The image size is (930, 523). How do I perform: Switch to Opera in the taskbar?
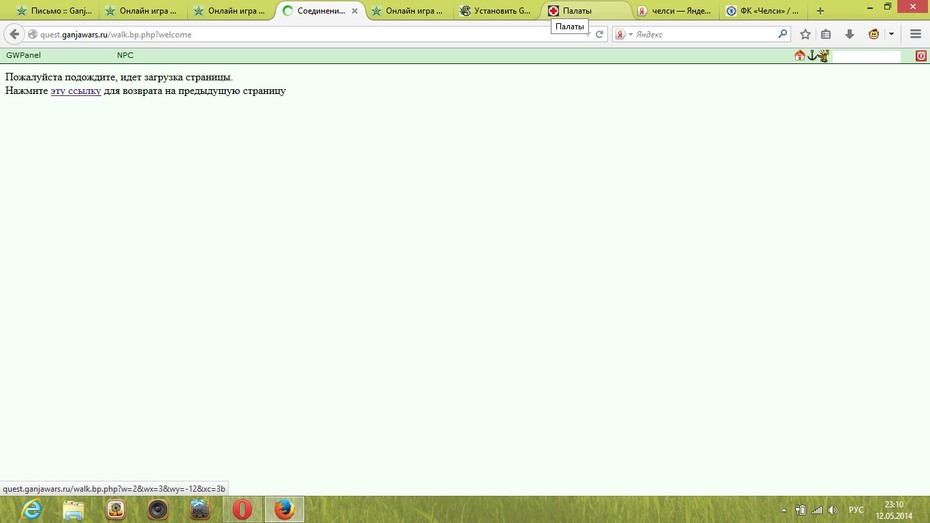coord(242,509)
